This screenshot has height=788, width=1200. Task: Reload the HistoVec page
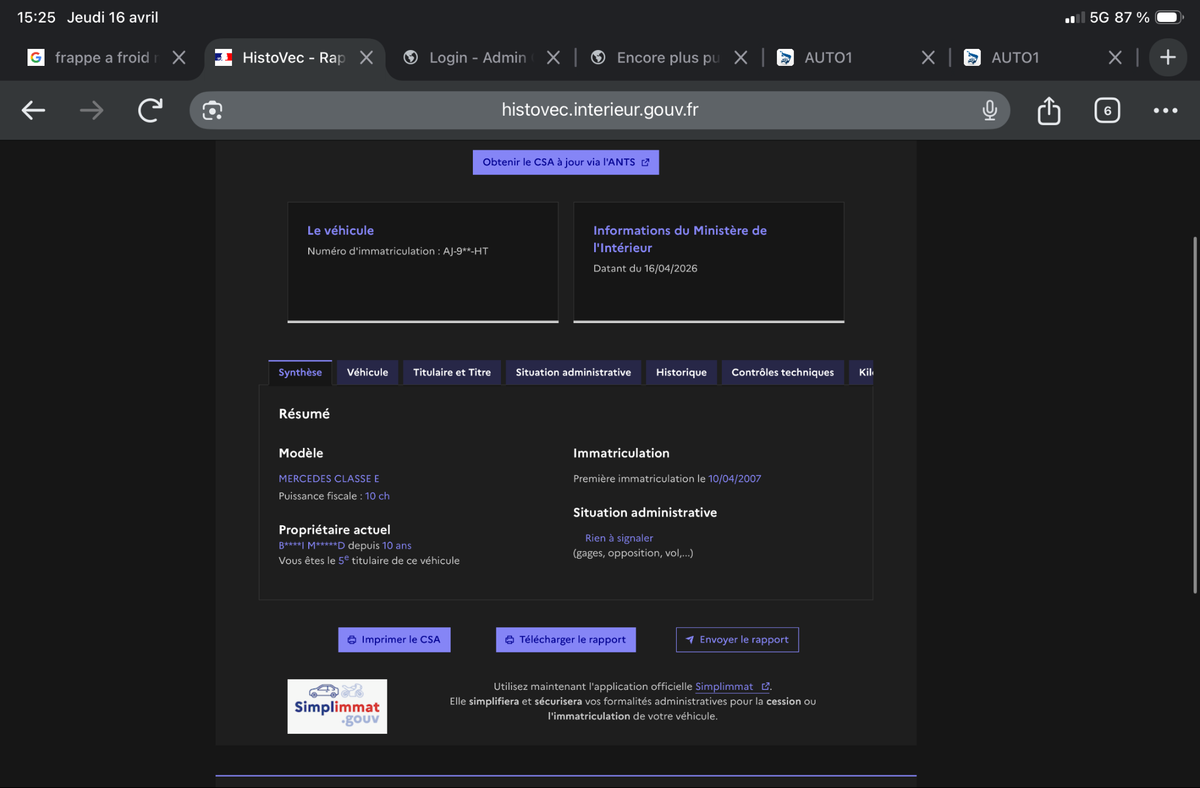click(x=150, y=111)
